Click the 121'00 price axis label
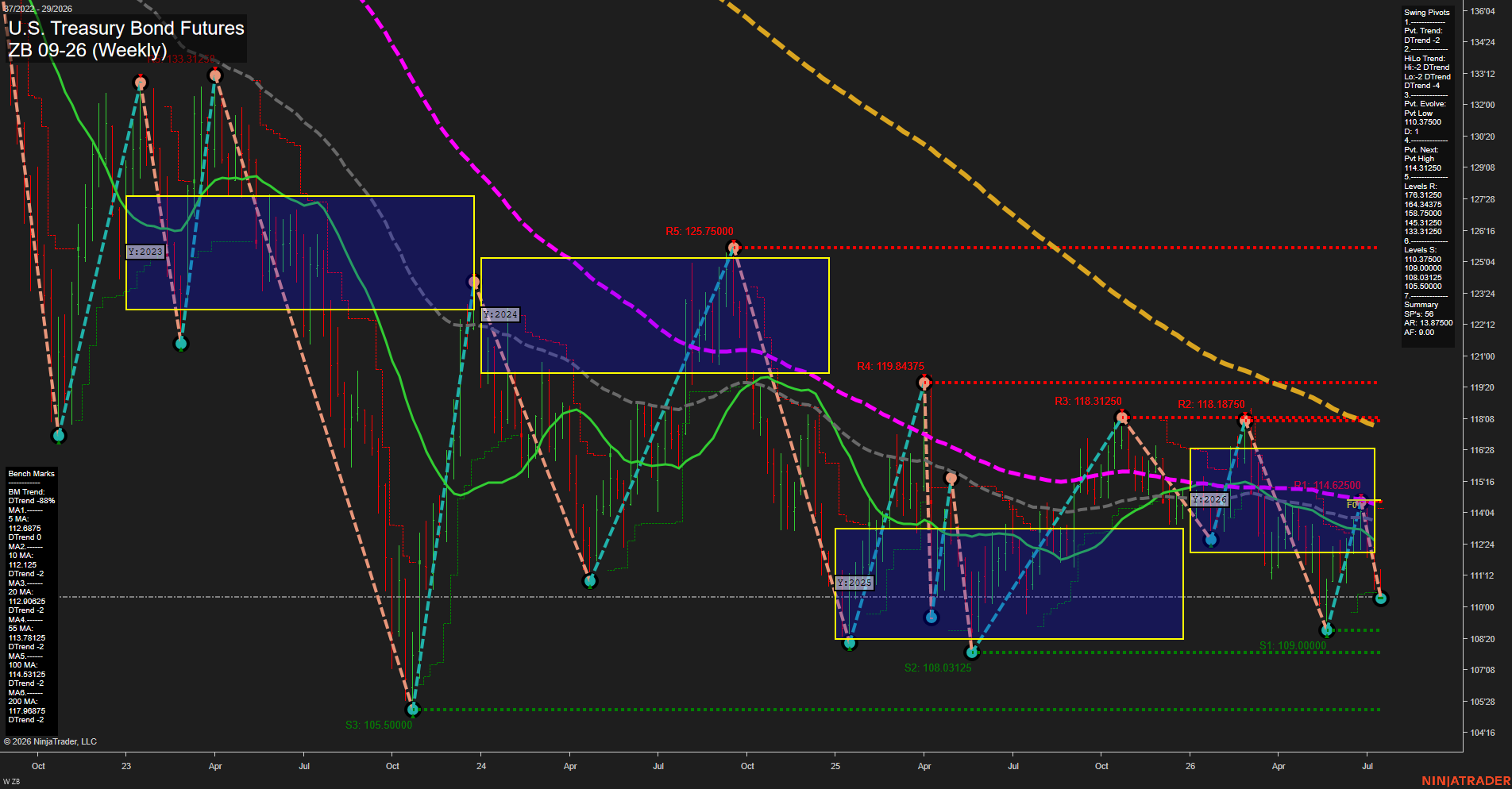Image resolution: width=1512 pixels, height=789 pixels. point(1483,356)
